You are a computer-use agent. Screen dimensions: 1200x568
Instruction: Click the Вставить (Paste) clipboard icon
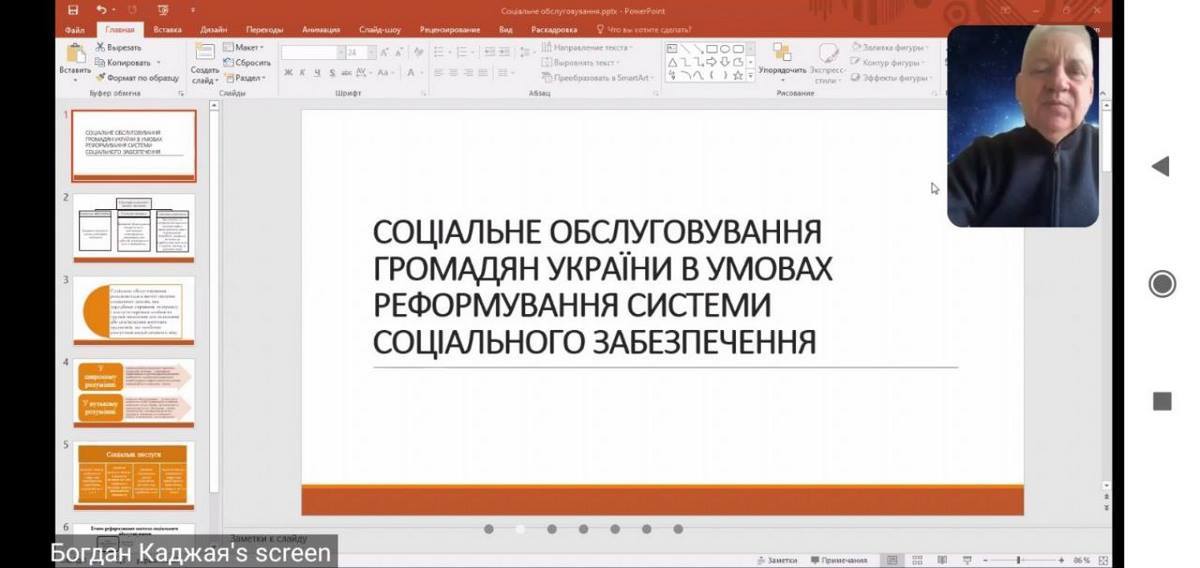[75, 53]
